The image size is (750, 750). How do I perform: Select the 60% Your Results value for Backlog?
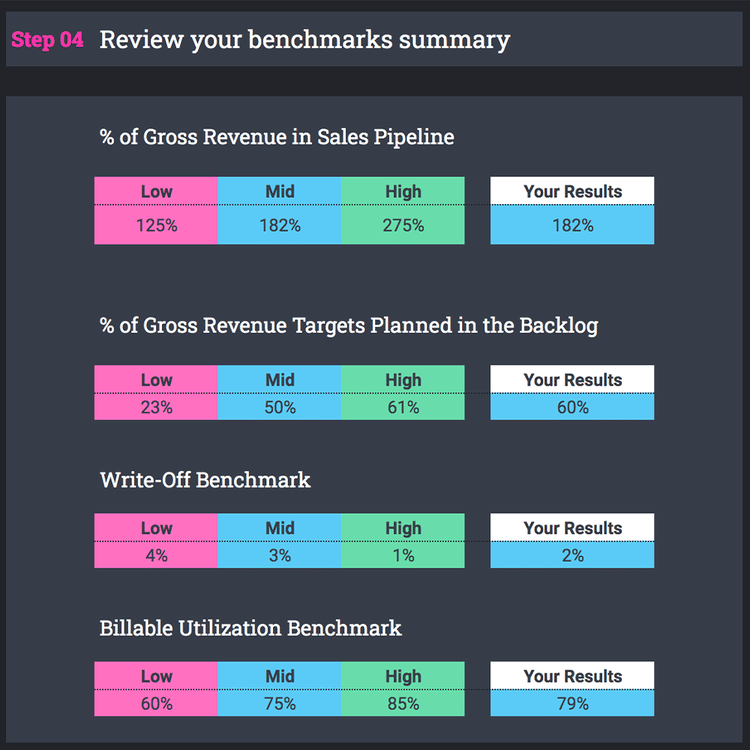572,407
